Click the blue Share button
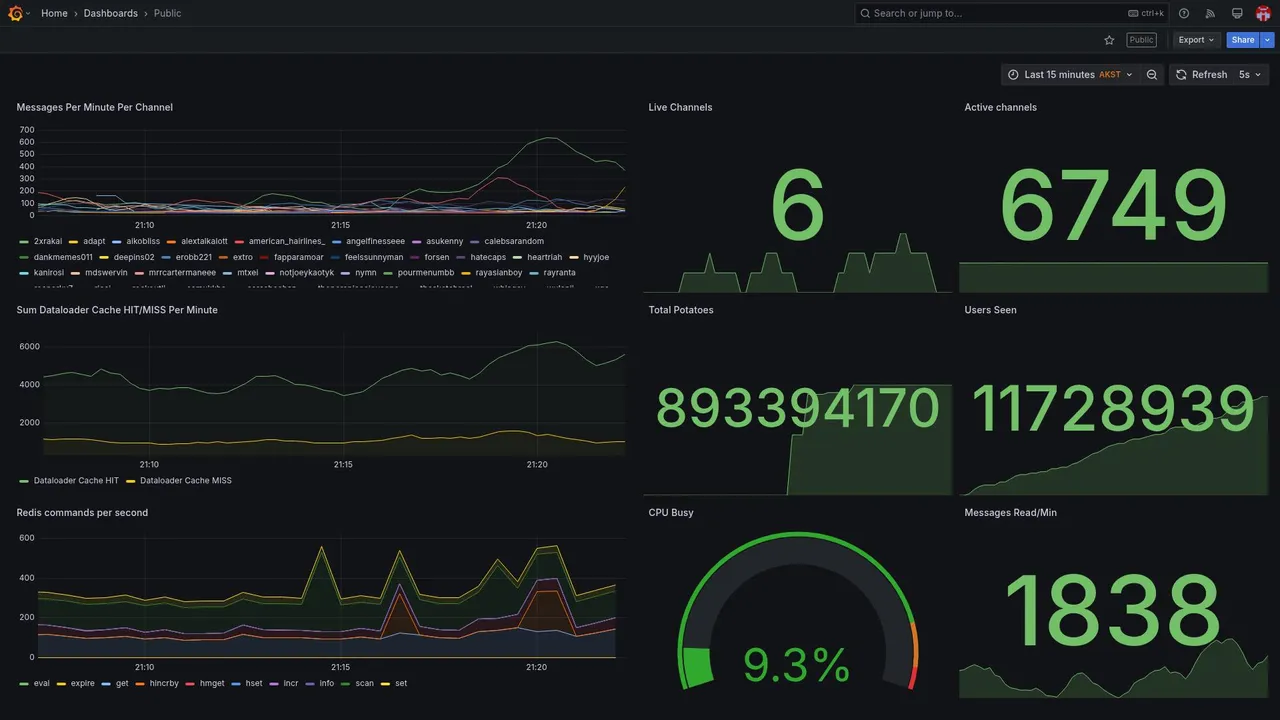The image size is (1280, 720). tap(1243, 40)
